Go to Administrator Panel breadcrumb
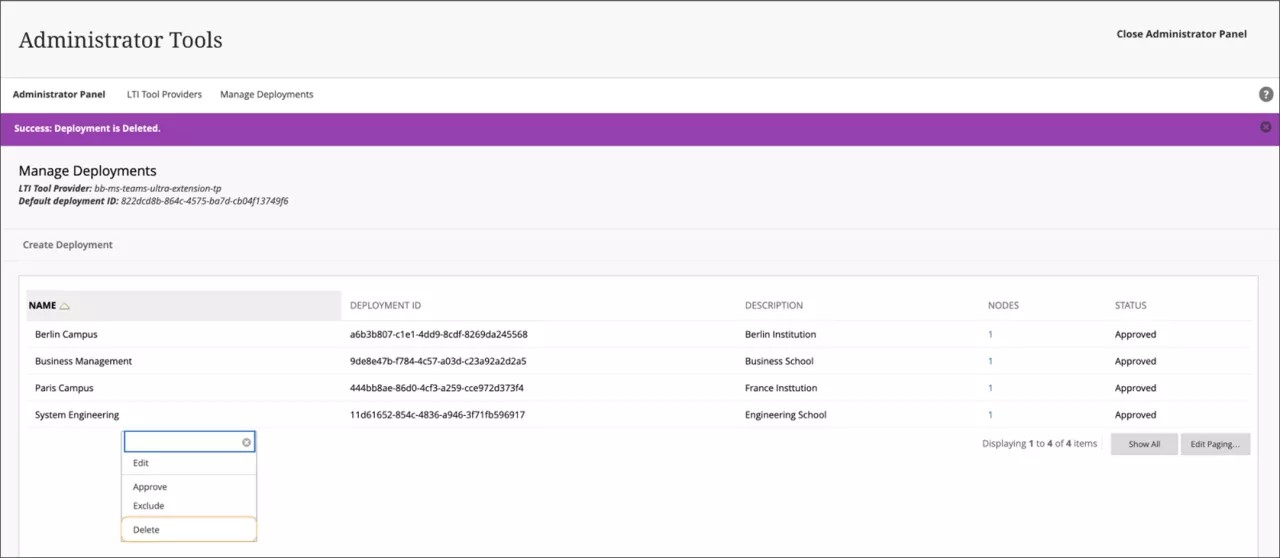This screenshot has width=1280, height=558. pyautogui.click(x=59, y=95)
